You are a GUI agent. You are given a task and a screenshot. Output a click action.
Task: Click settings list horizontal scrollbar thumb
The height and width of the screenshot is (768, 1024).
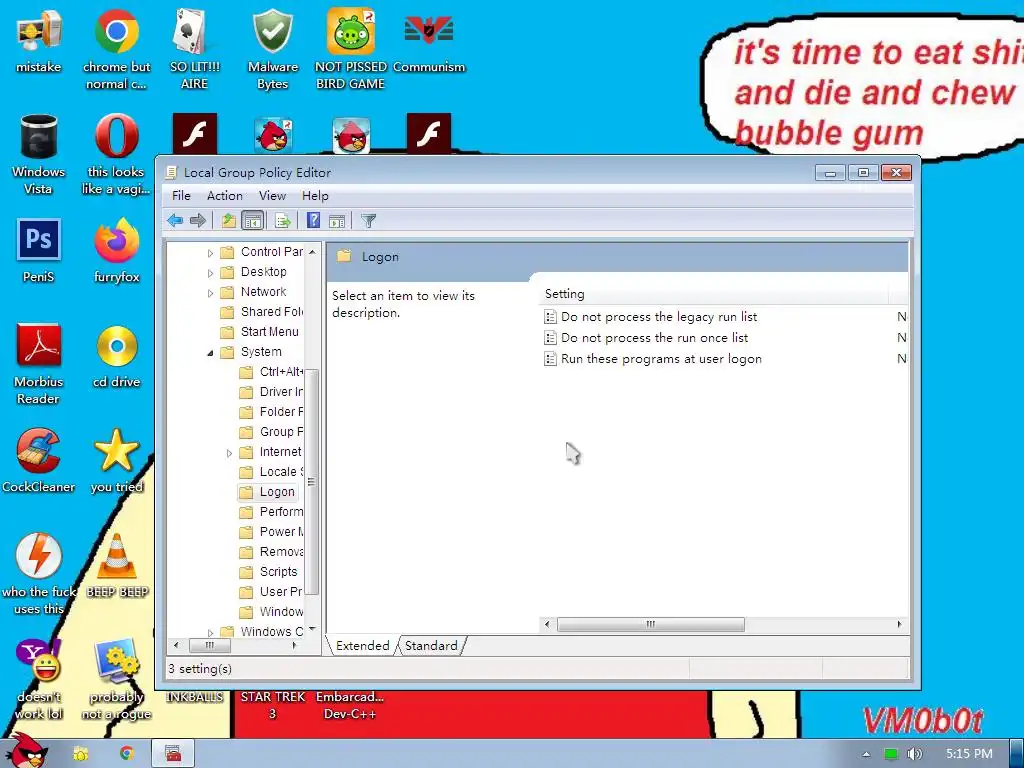[x=650, y=624]
